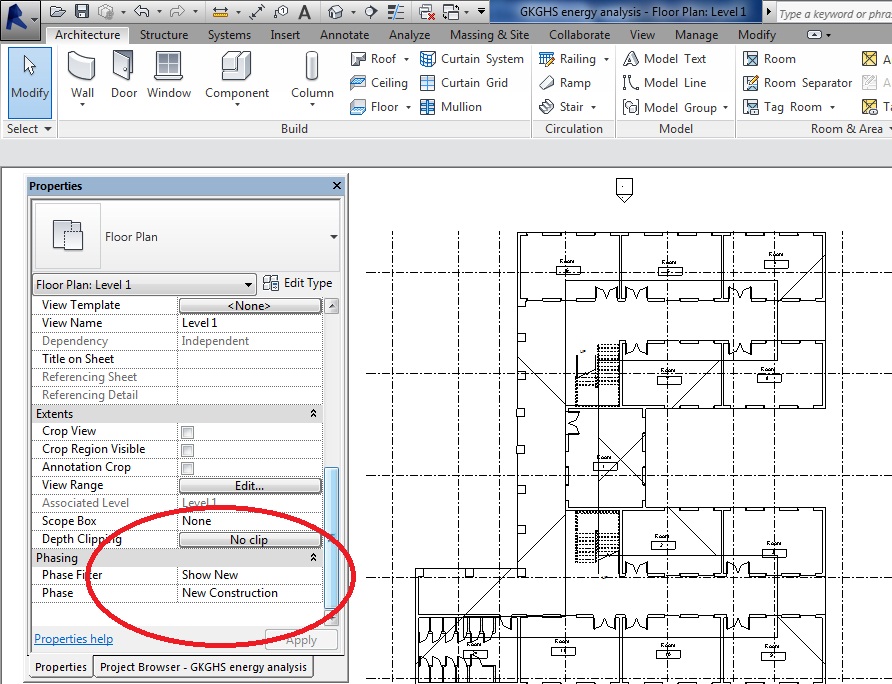Select the Ramp tool

click(x=565, y=83)
